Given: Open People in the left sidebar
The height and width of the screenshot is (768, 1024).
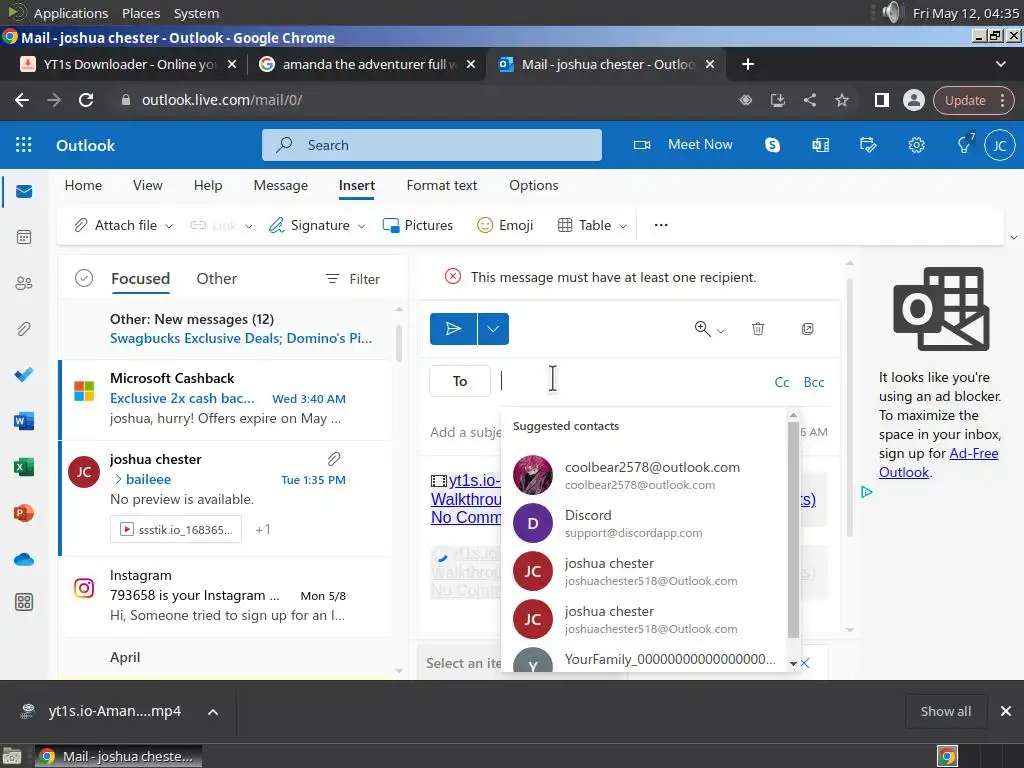Looking at the screenshot, I should [24, 283].
